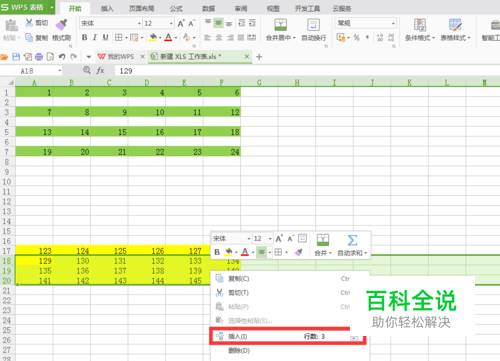Choose Delete (删除) in context menu
This screenshot has height=361, width=500.
(289, 350)
